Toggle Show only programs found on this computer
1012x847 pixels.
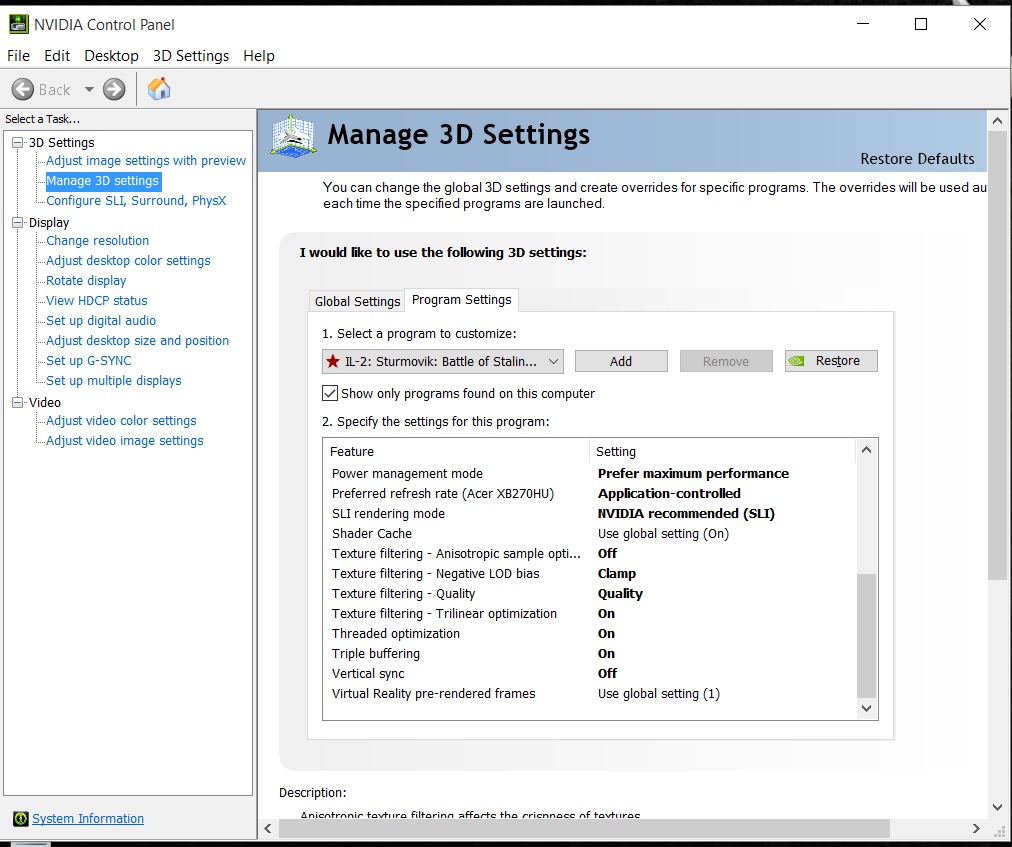coord(330,393)
